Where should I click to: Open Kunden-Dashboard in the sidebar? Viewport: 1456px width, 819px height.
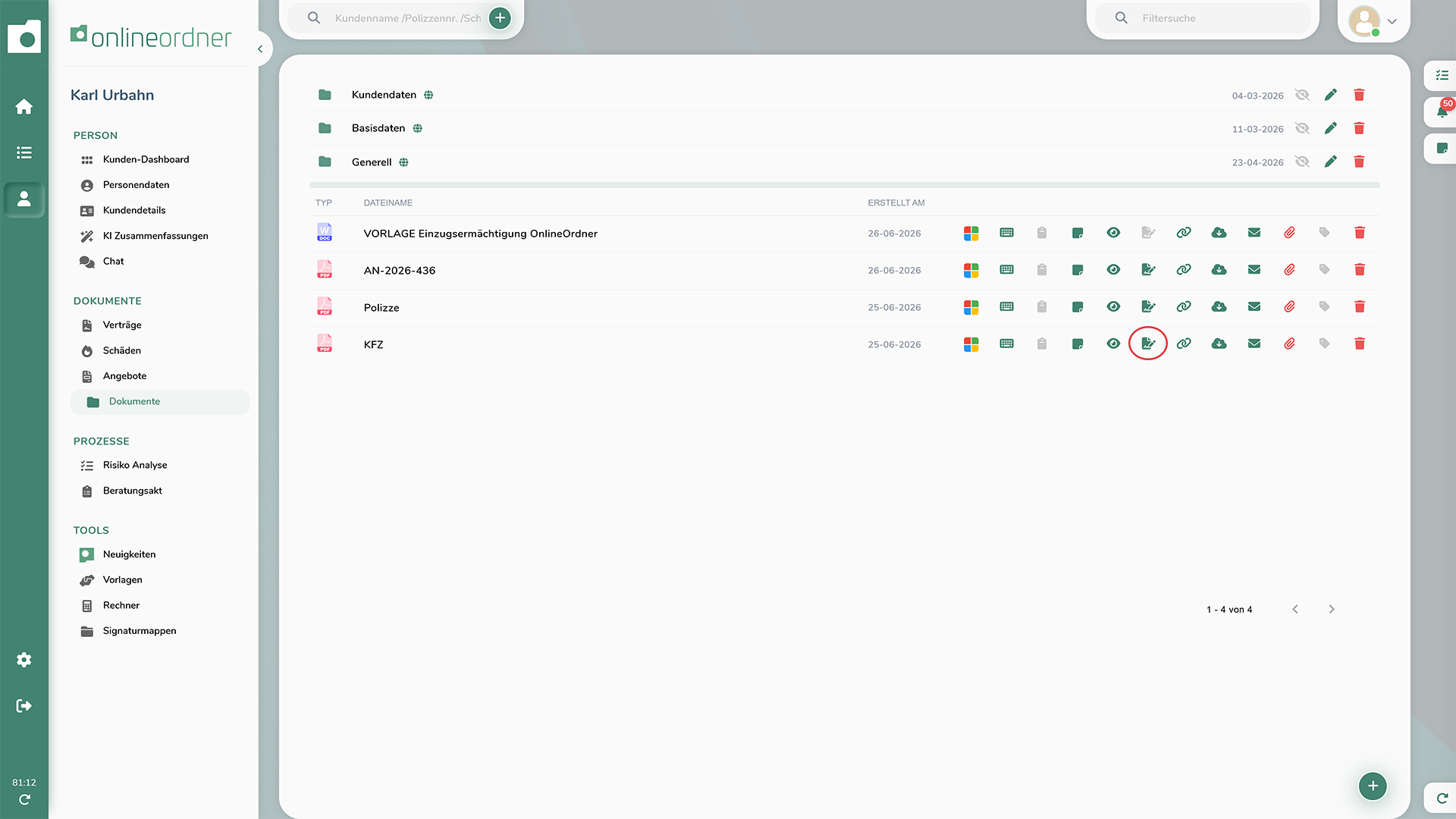point(146,160)
